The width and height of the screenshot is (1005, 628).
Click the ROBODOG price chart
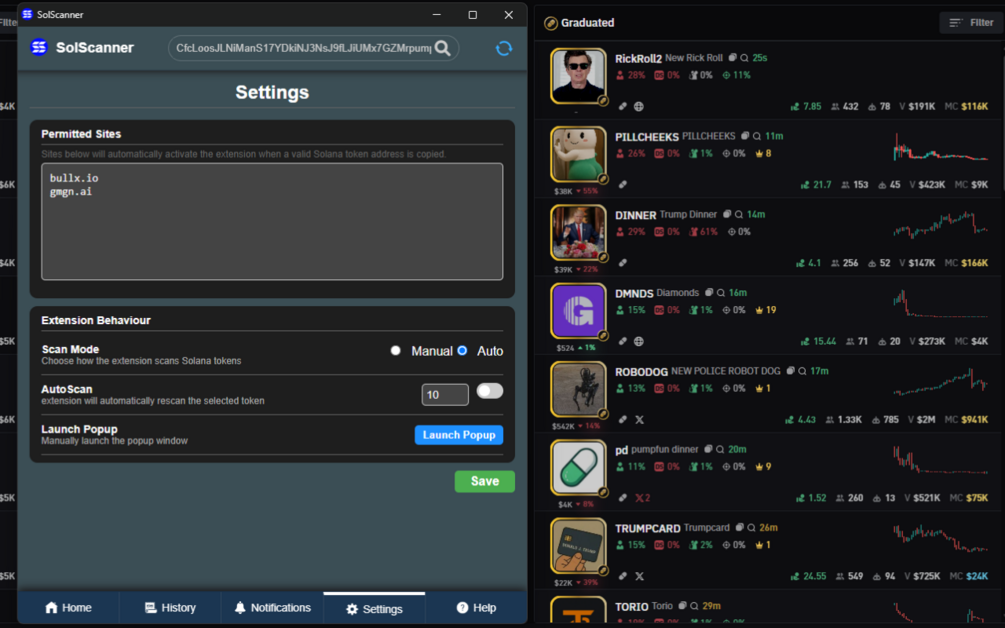click(940, 381)
